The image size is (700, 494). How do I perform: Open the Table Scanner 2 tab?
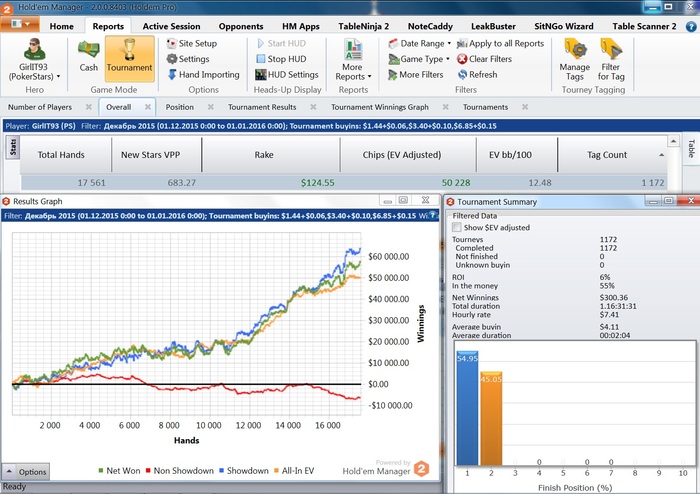coord(644,26)
